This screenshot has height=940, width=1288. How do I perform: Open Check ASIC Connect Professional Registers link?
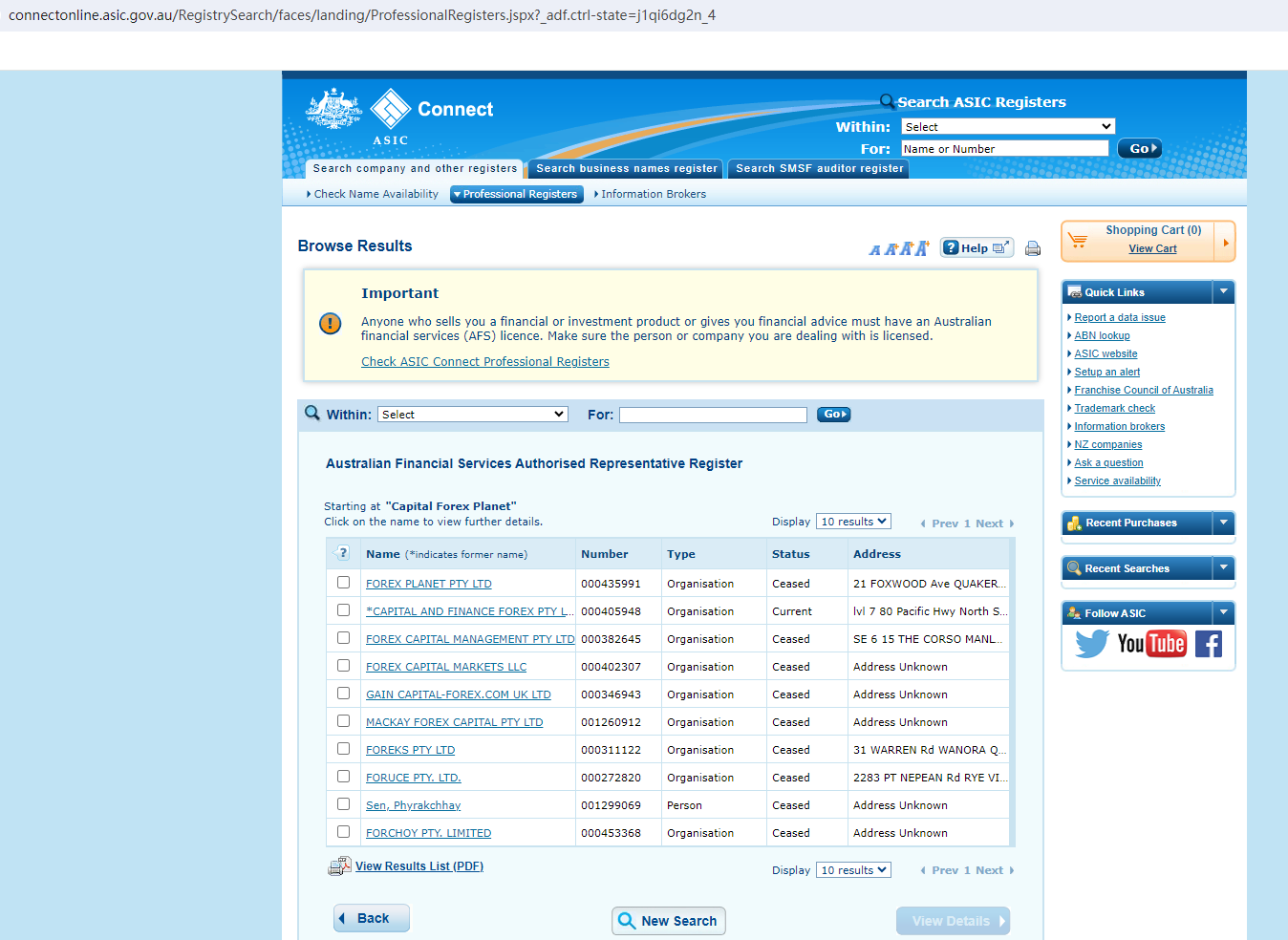pyautogui.click(x=485, y=362)
